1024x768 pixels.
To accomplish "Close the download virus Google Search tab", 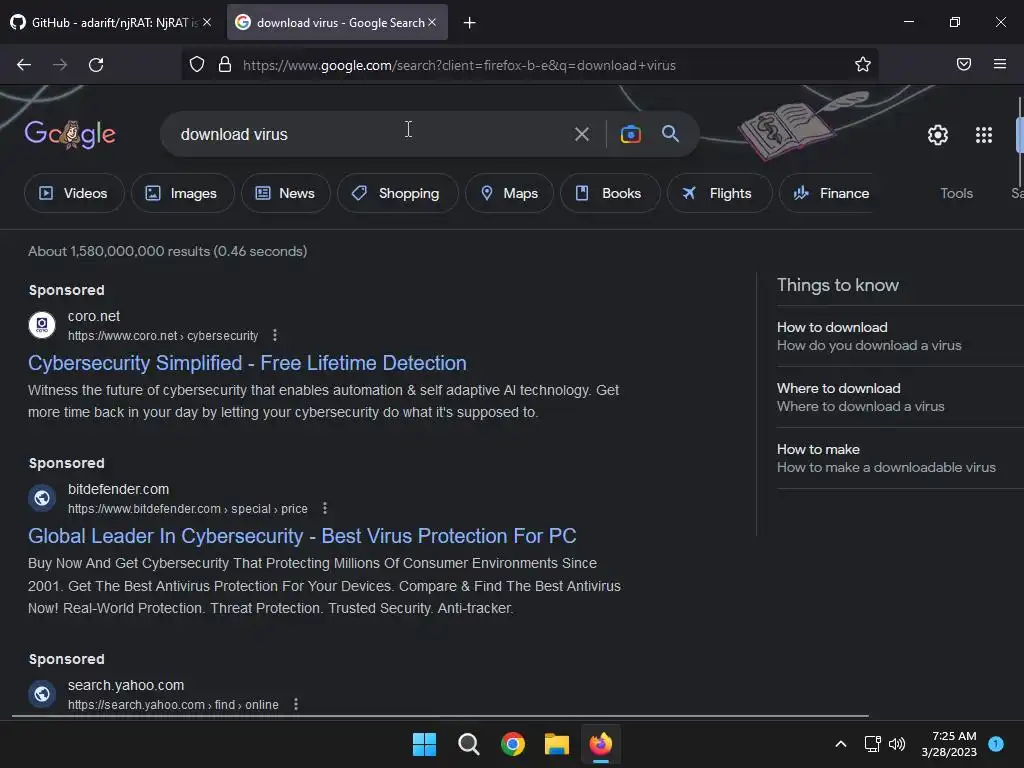I will click(432, 22).
